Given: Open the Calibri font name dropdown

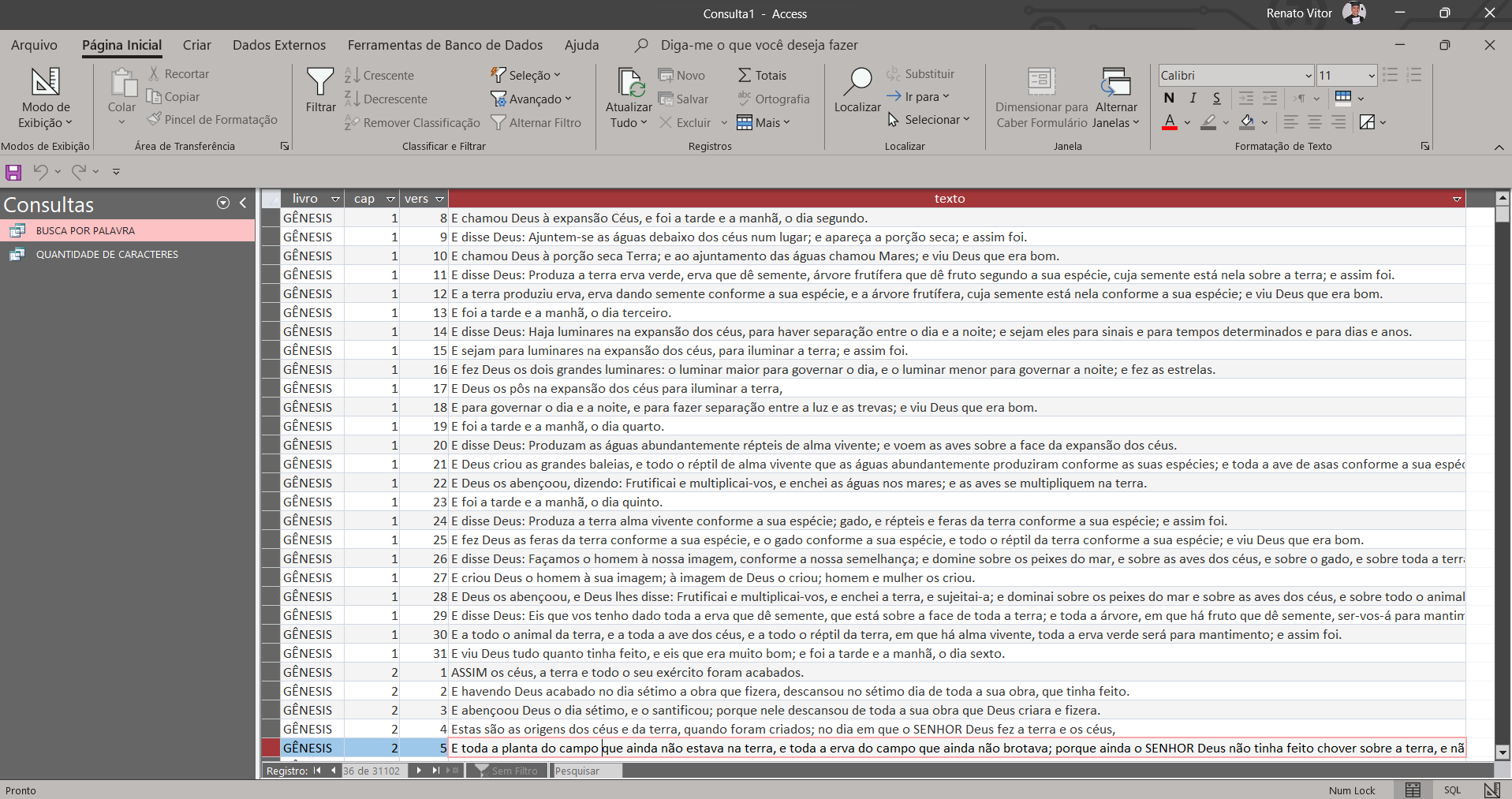Looking at the screenshot, I should click(x=1309, y=76).
